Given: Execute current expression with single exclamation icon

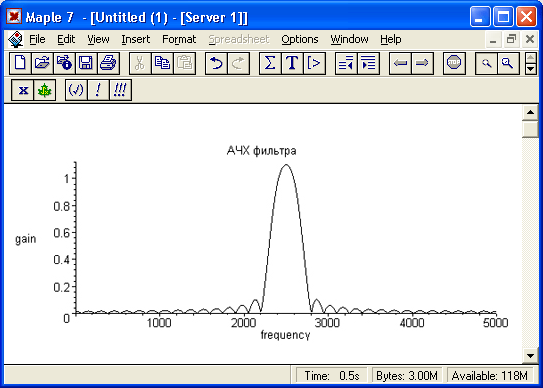Looking at the screenshot, I should (x=98, y=90).
